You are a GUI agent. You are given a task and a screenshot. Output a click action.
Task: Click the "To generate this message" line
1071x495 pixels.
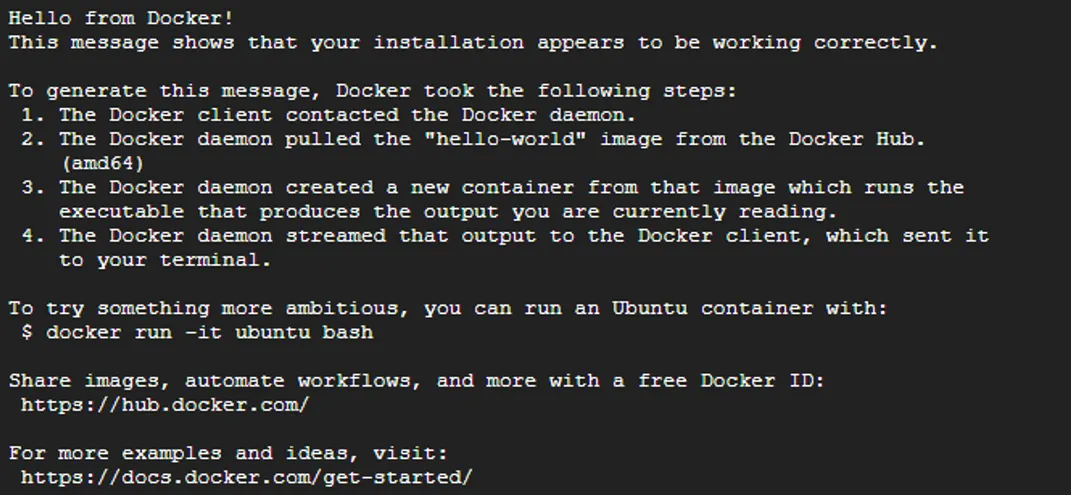[372, 91]
